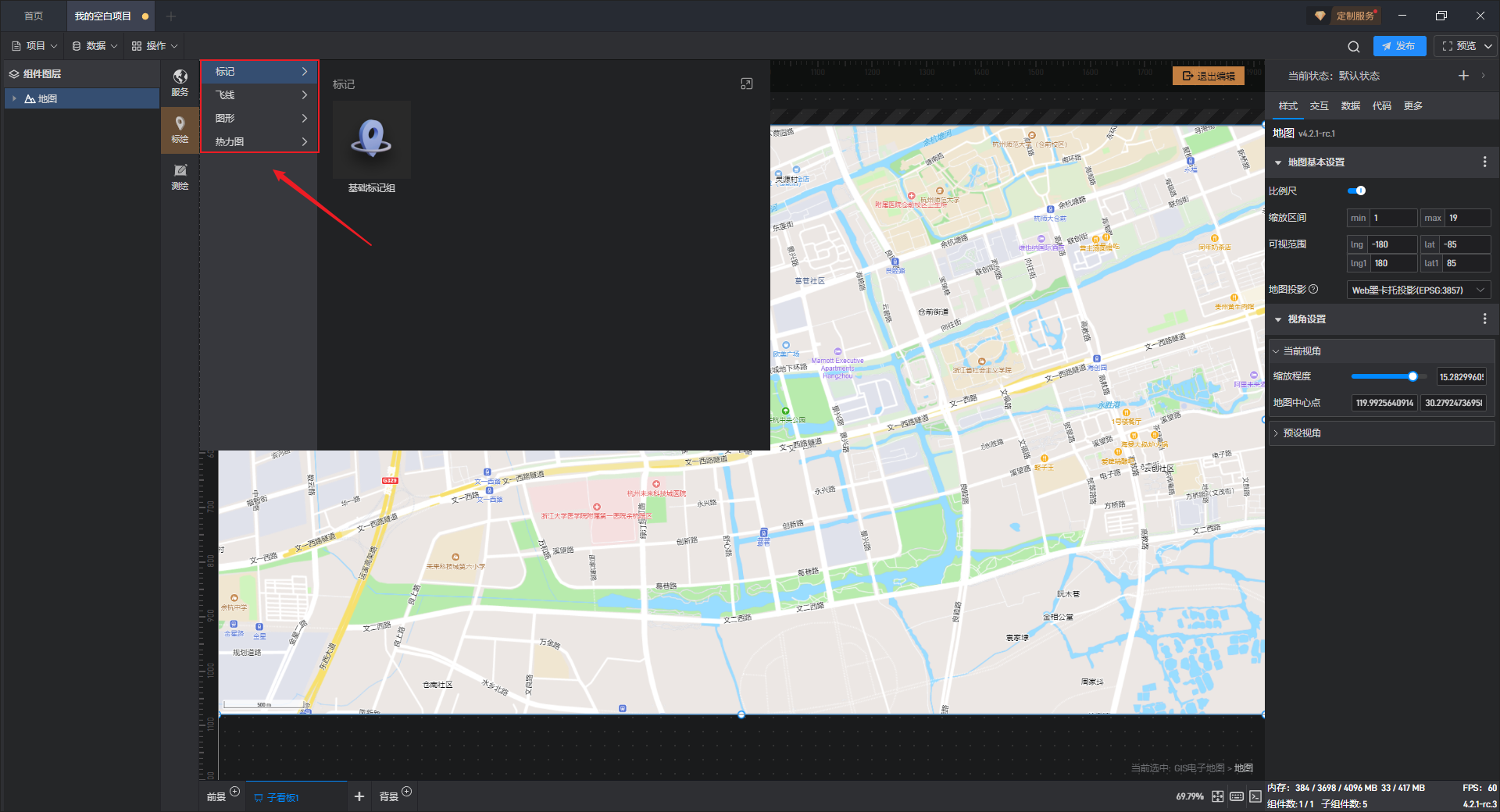Collapse the 地图基本设置 section

click(1278, 162)
